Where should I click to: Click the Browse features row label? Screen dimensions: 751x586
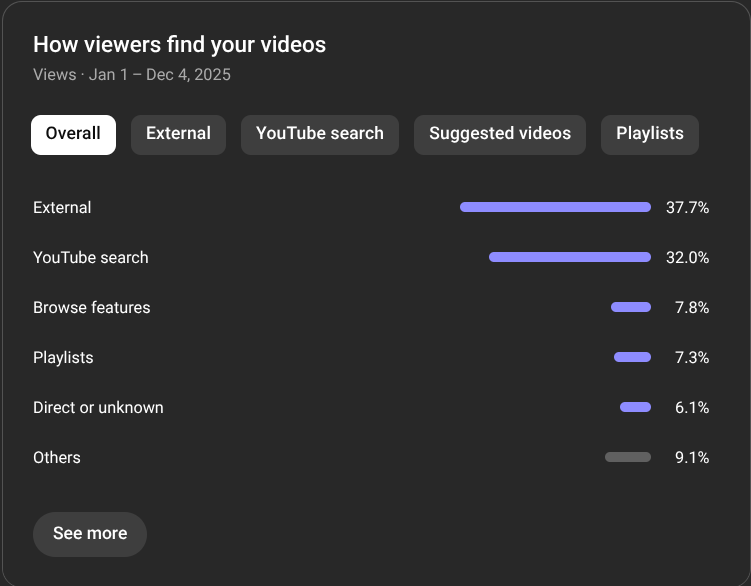pyautogui.click(x=91, y=308)
